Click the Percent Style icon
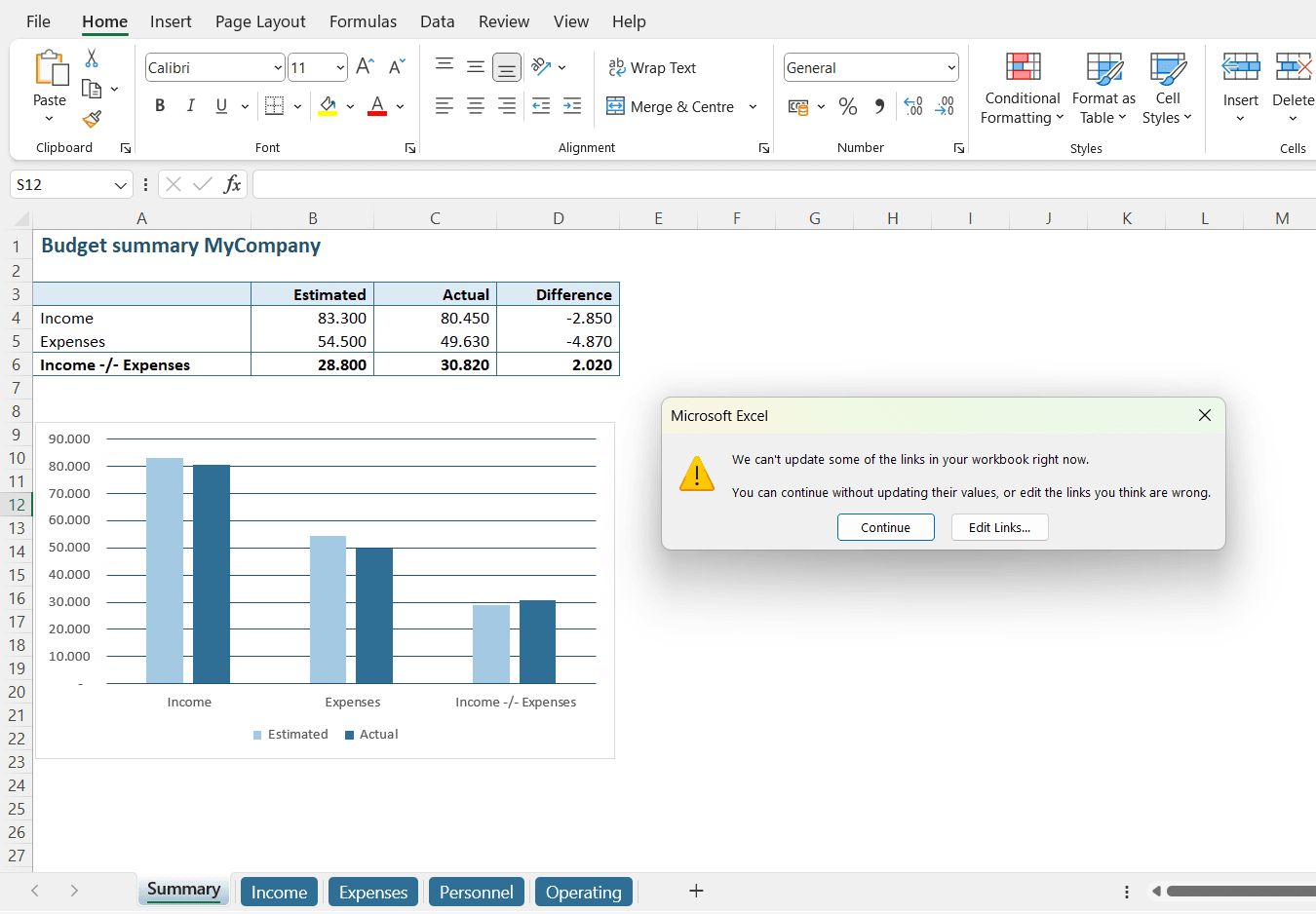Image resolution: width=1316 pixels, height=914 pixels. point(848,106)
